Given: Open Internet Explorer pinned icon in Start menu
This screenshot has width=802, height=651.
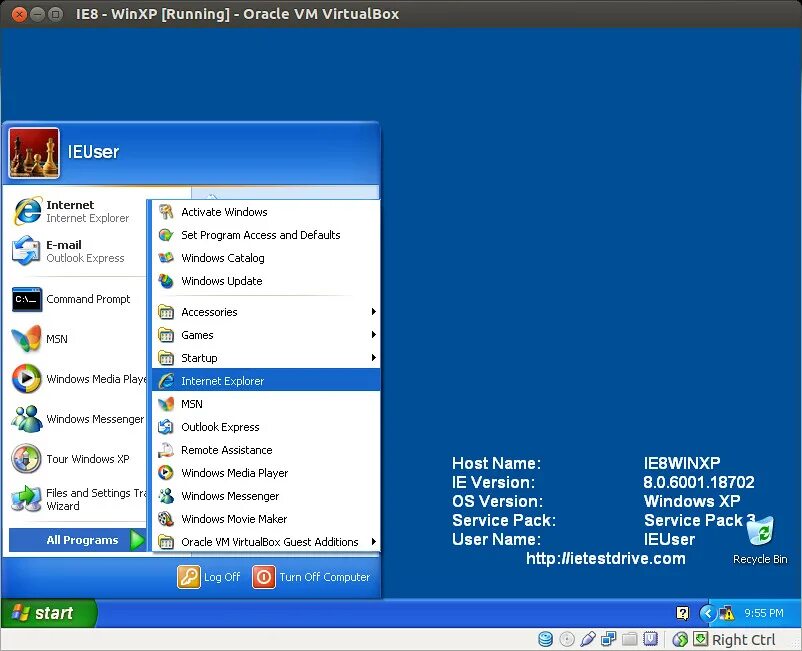Looking at the screenshot, I should point(27,211).
